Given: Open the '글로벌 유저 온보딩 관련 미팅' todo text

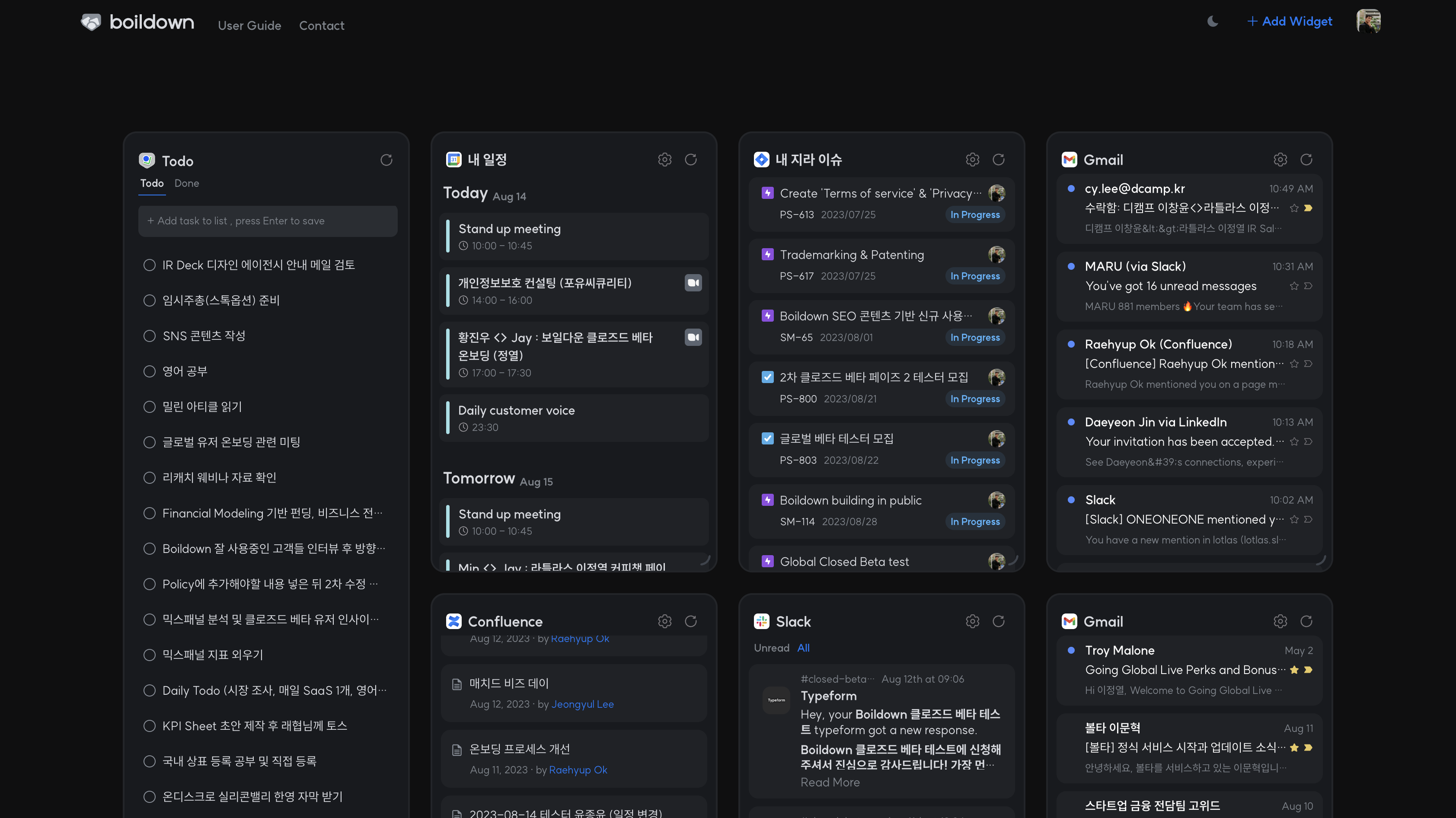Looking at the screenshot, I should click(231, 442).
